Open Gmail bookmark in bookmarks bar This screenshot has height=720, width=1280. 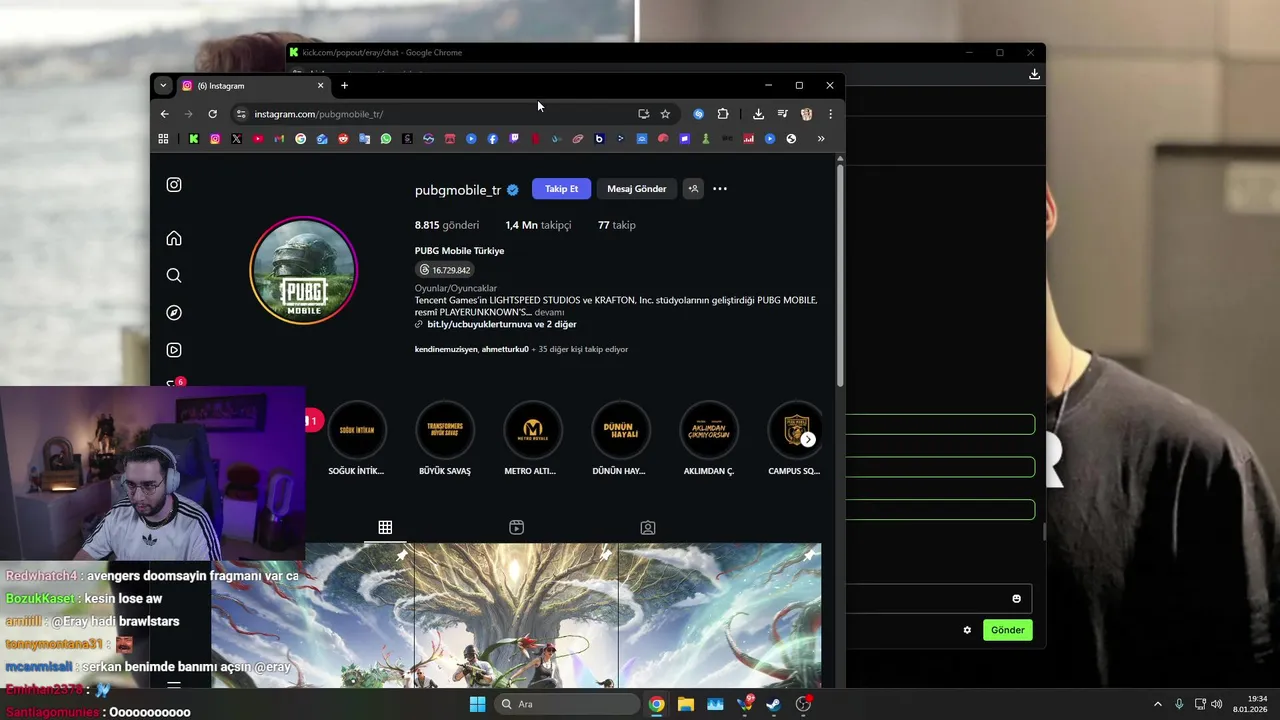point(279,139)
